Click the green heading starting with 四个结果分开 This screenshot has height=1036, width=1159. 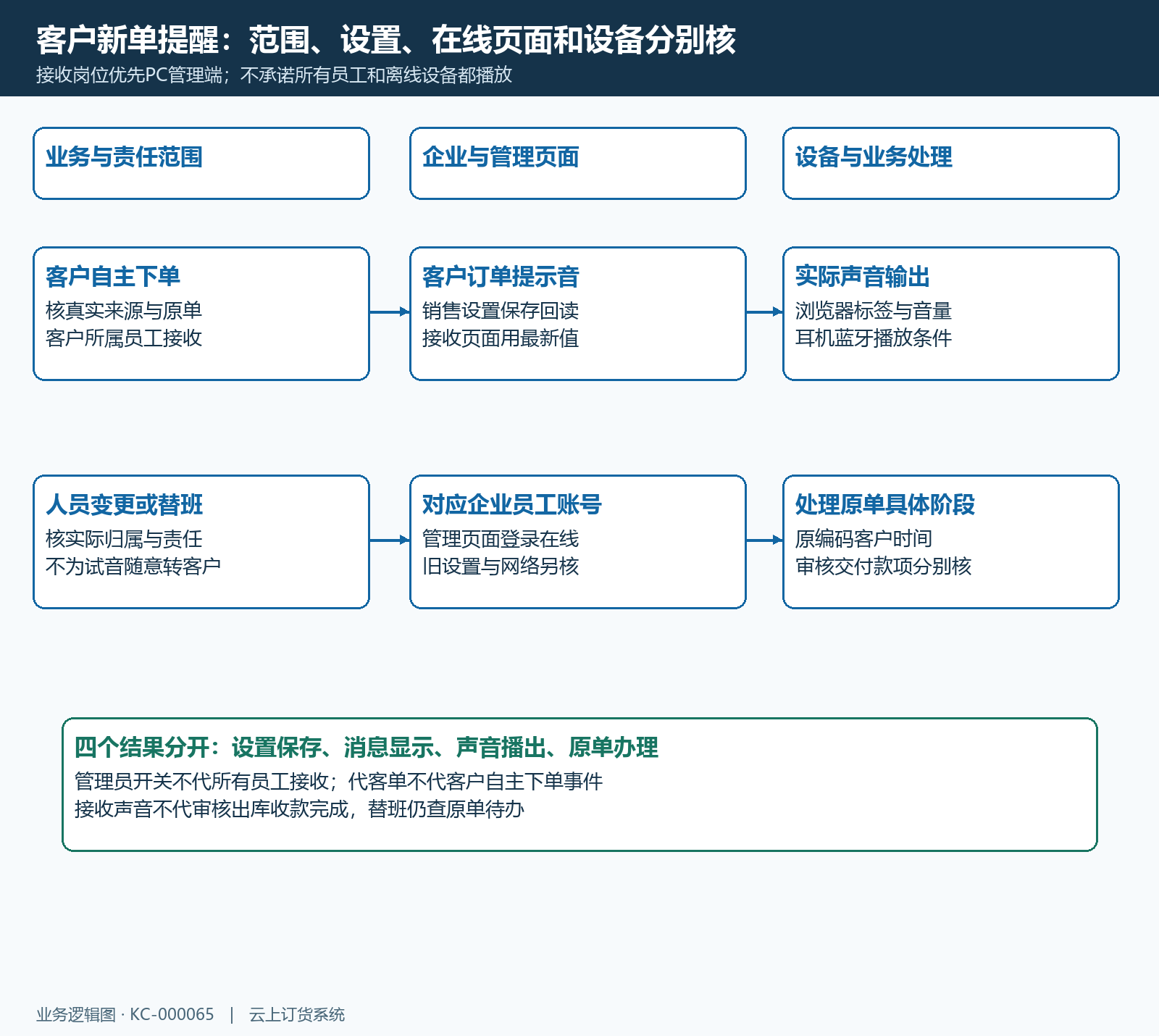(x=367, y=747)
